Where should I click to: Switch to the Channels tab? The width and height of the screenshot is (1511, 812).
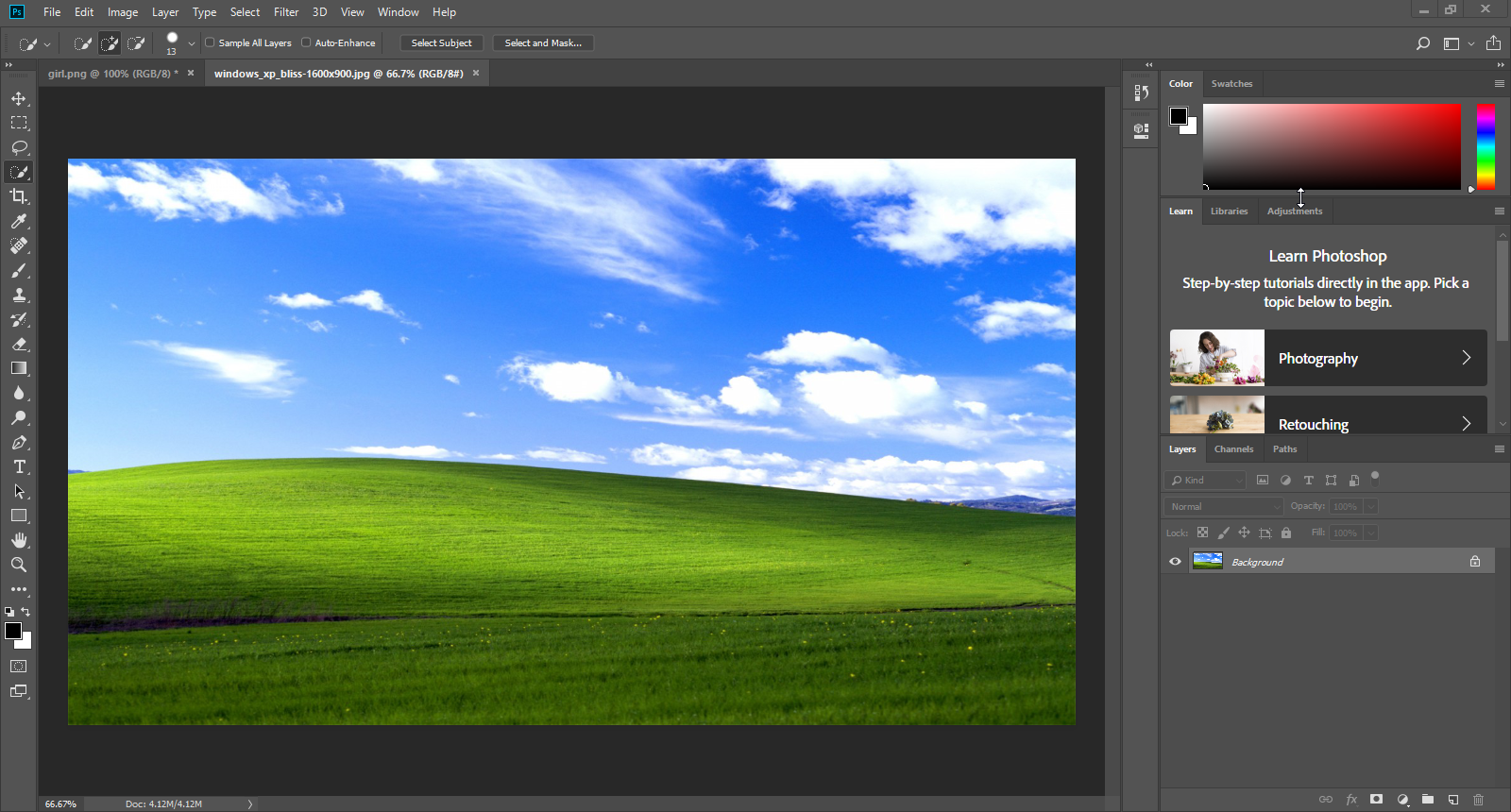(1233, 449)
